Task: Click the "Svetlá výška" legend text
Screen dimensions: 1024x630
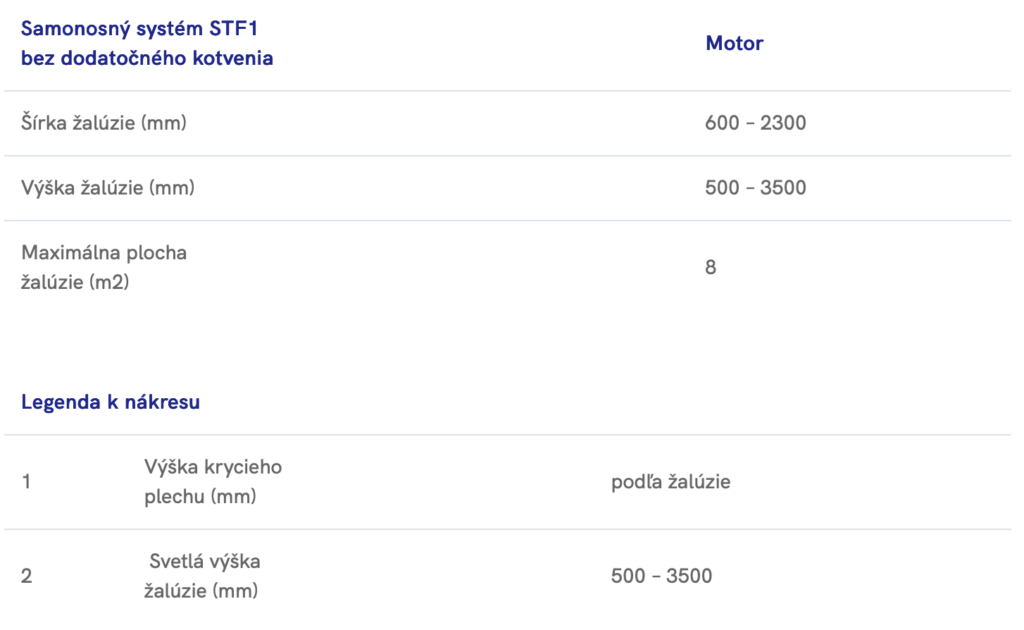Action: pyautogui.click(x=205, y=561)
